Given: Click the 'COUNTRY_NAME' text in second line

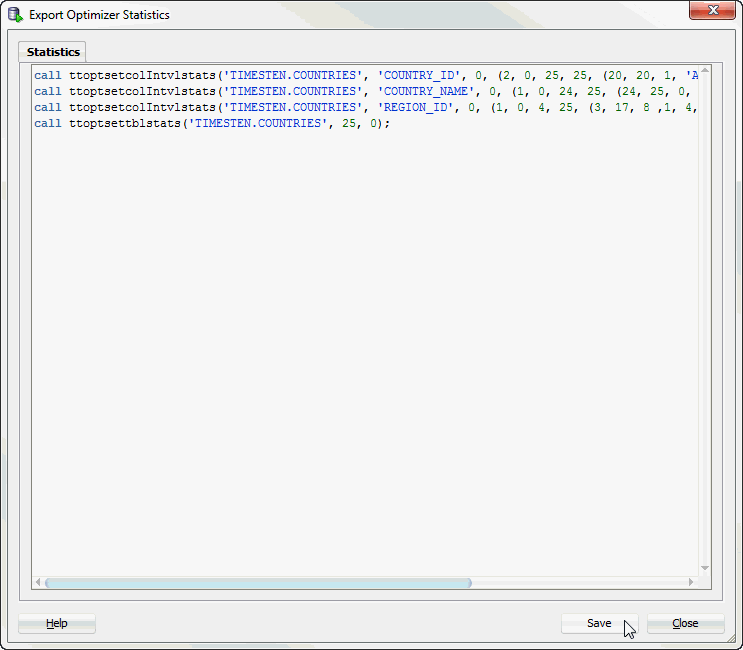Looking at the screenshot, I should (x=426, y=91).
